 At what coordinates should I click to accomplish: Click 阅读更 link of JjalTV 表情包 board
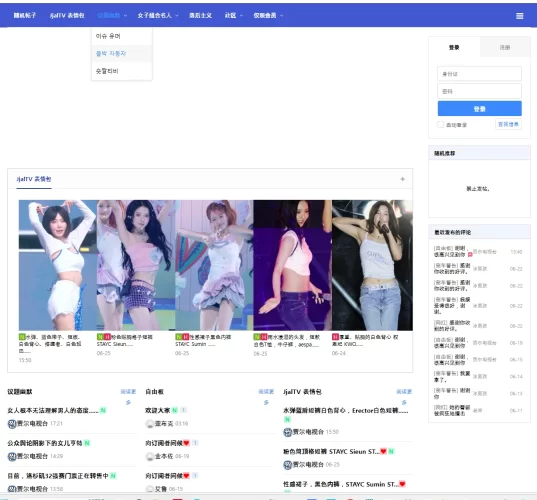(404, 391)
